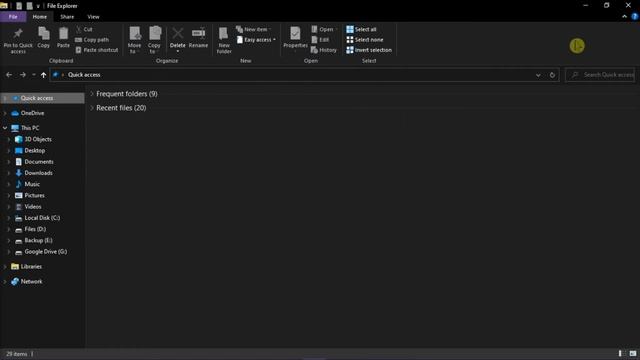Click the Delete ribbon icon

[x=178, y=34]
